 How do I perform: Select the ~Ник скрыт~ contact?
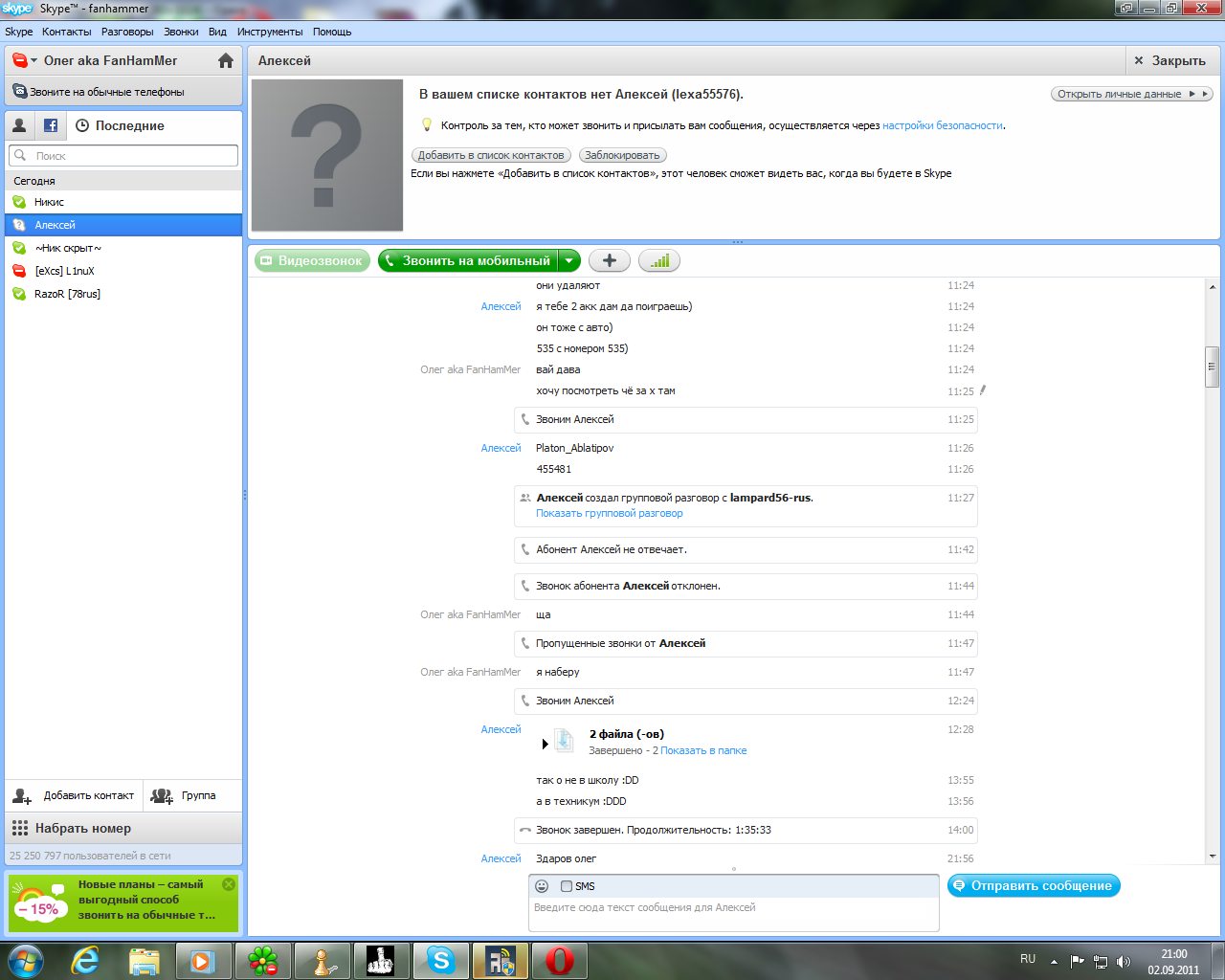click(123, 248)
